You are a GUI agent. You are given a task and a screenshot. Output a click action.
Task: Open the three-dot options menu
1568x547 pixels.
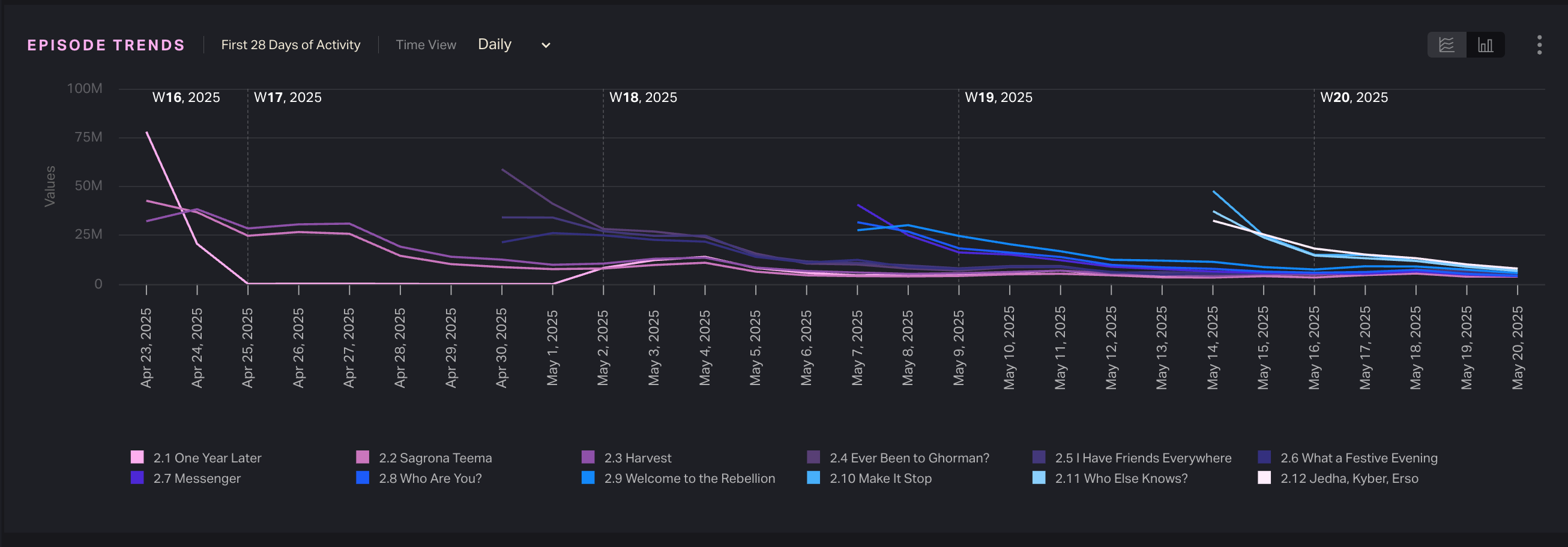click(1539, 45)
